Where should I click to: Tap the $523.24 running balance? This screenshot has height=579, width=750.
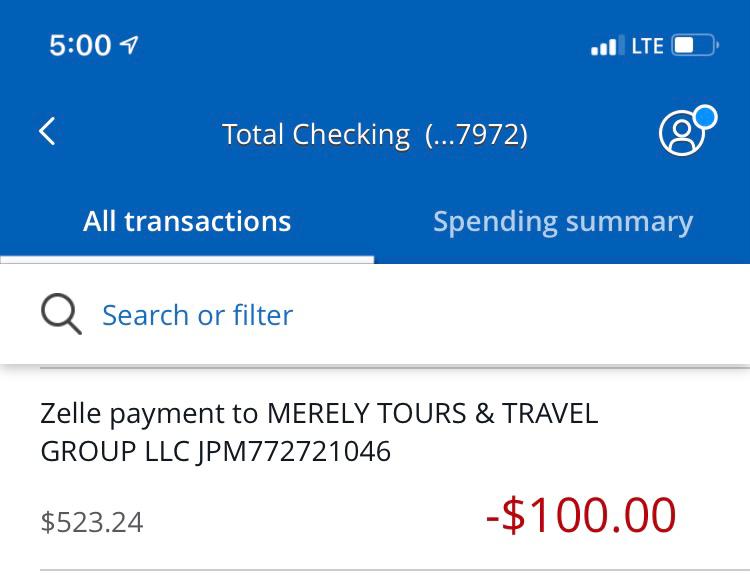click(x=92, y=522)
